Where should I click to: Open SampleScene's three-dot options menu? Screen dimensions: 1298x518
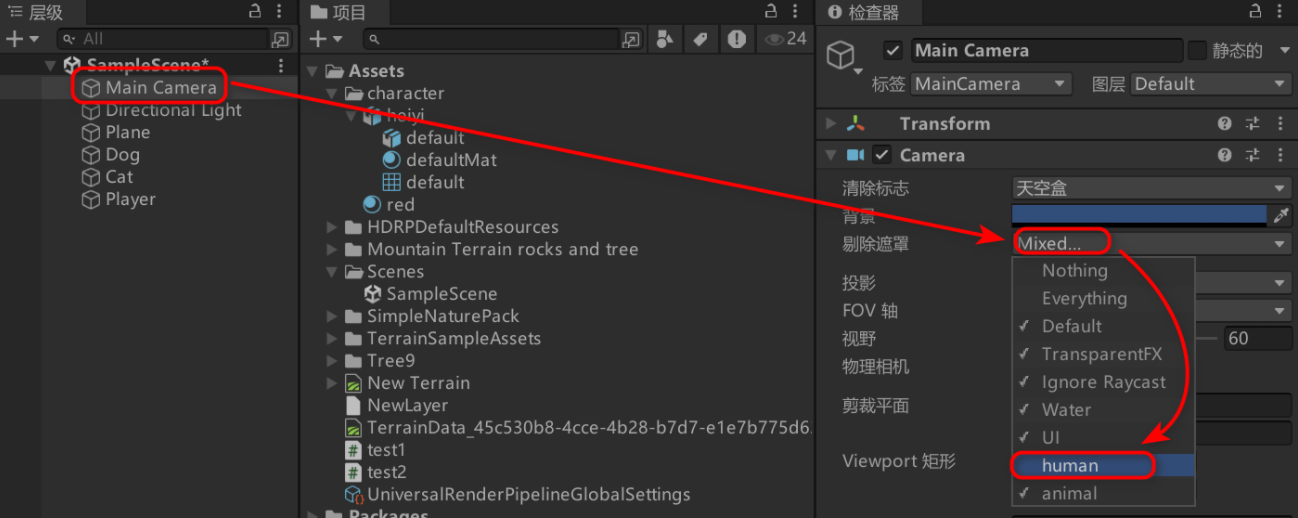pos(281,65)
